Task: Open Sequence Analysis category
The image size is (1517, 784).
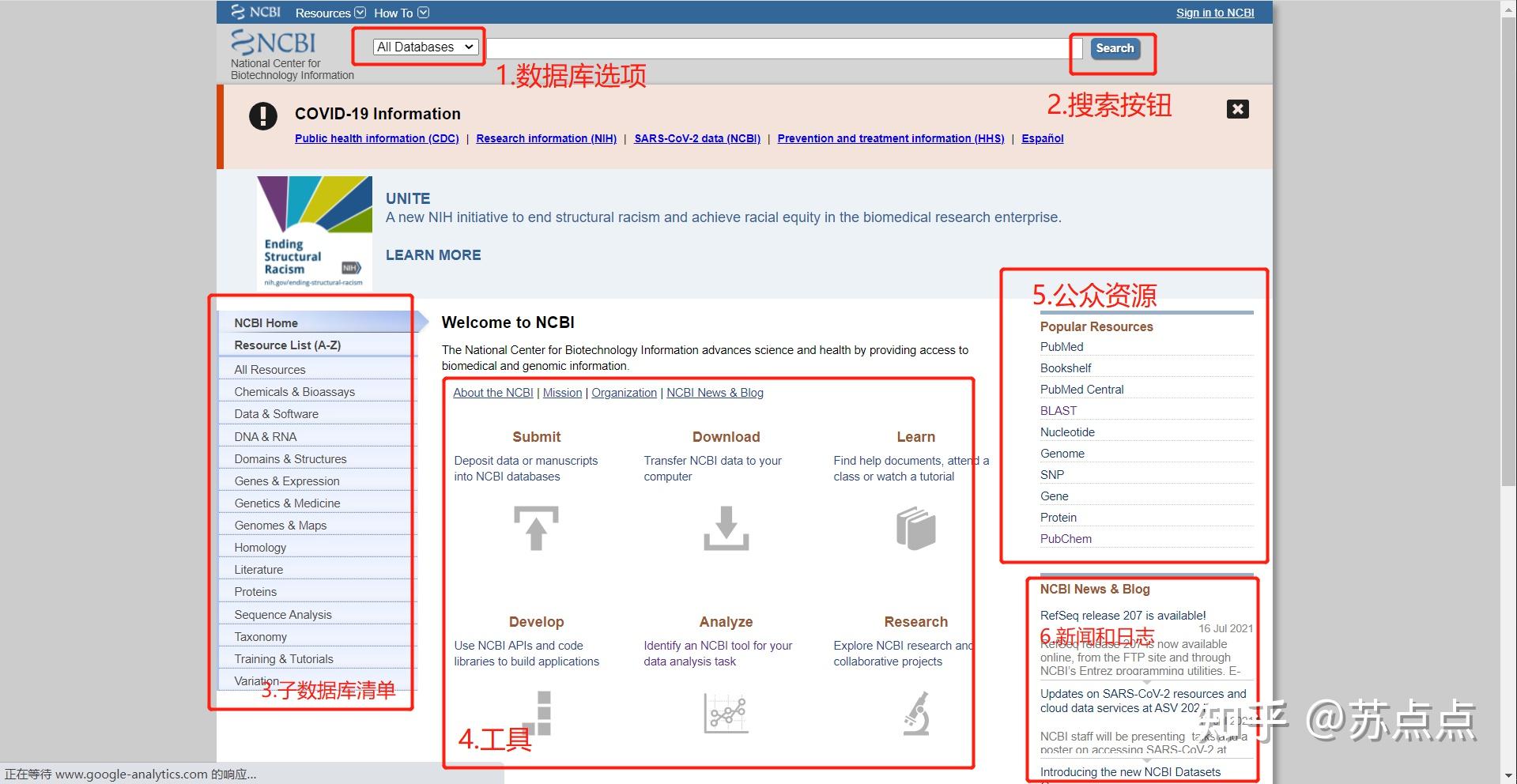Action: click(x=316, y=614)
